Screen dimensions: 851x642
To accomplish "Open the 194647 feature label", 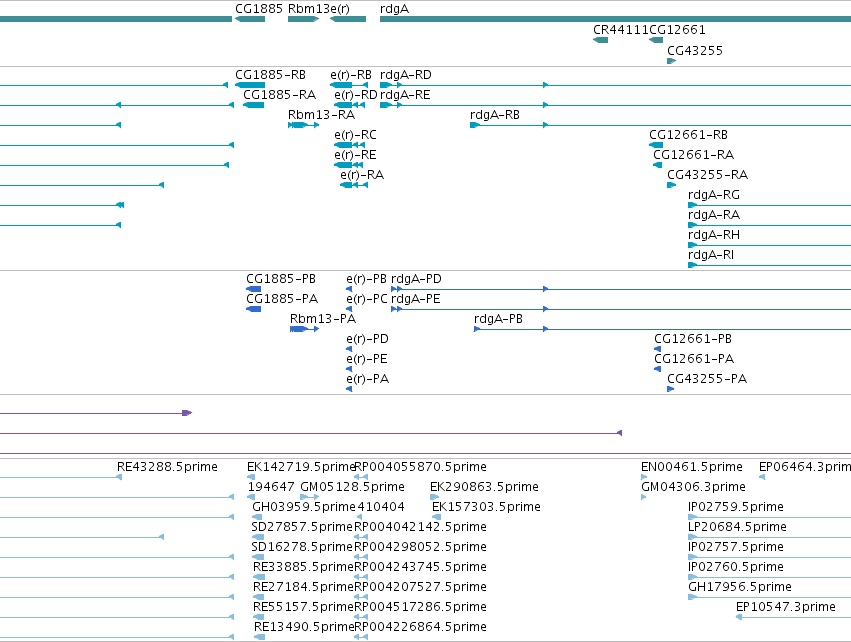I will [271, 487].
